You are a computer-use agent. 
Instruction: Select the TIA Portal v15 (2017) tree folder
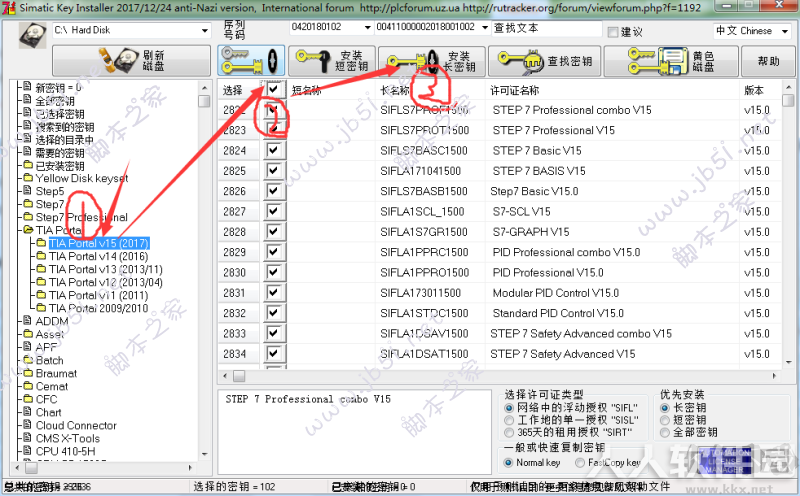[99, 243]
